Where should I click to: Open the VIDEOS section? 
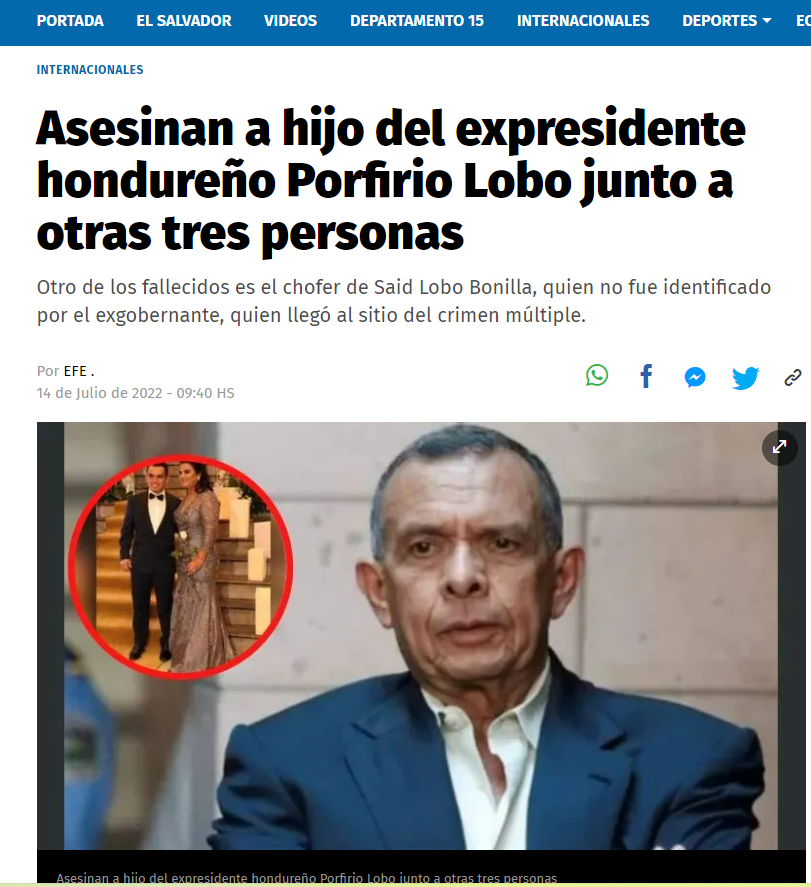click(291, 21)
